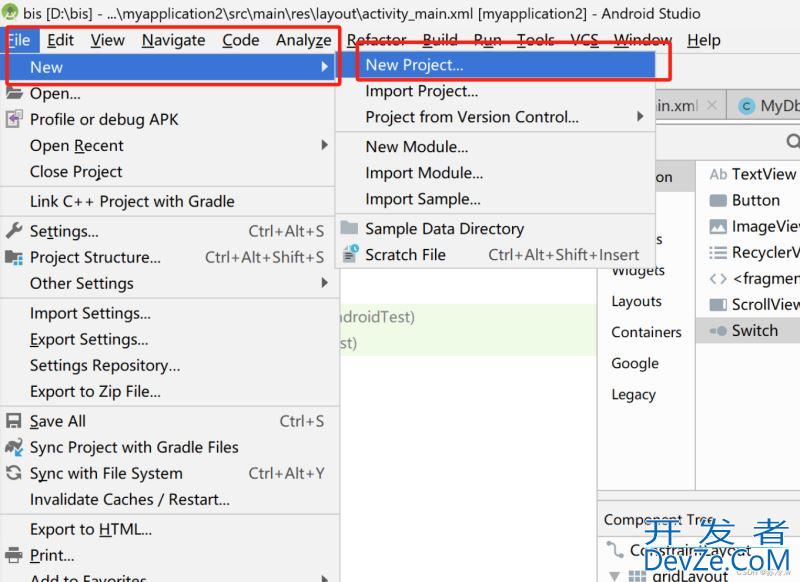
Task: Open the Code menu
Action: coord(241,40)
